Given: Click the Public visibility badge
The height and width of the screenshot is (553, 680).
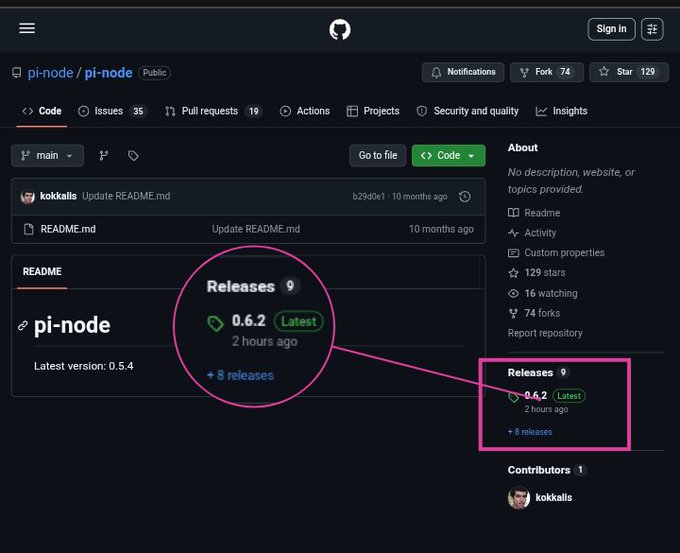Looking at the screenshot, I should (x=154, y=72).
